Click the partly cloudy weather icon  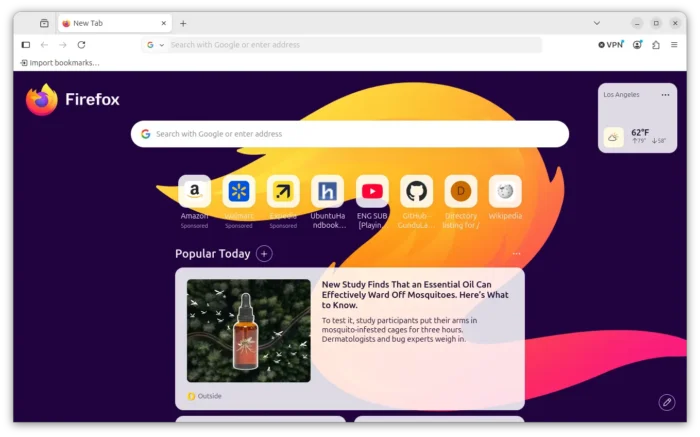[613, 137]
